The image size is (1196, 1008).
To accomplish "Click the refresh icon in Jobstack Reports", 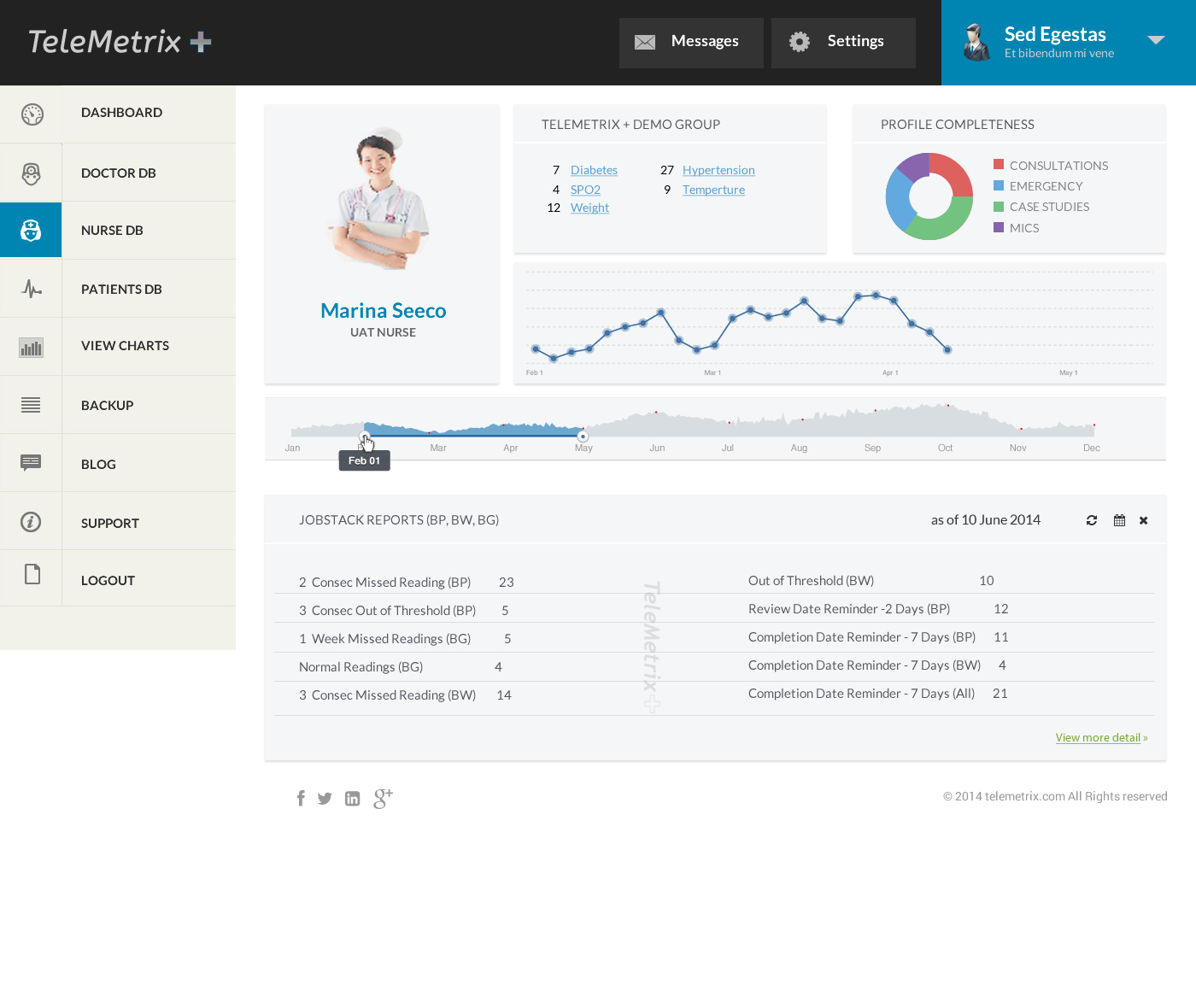I will [1091, 520].
